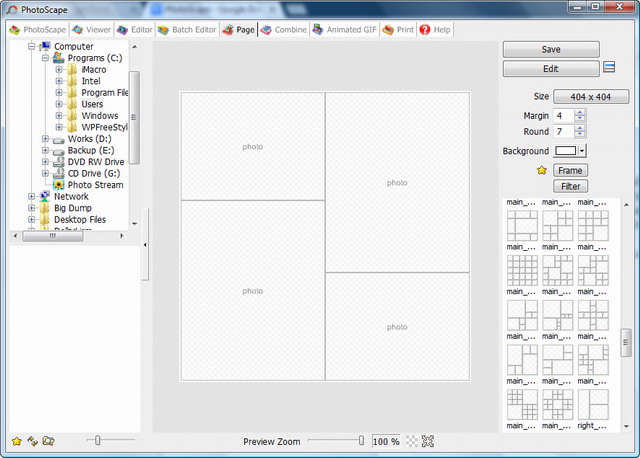Click the refresh arrows icon in bottom status bar
640x458 pixels.
(x=32, y=441)
